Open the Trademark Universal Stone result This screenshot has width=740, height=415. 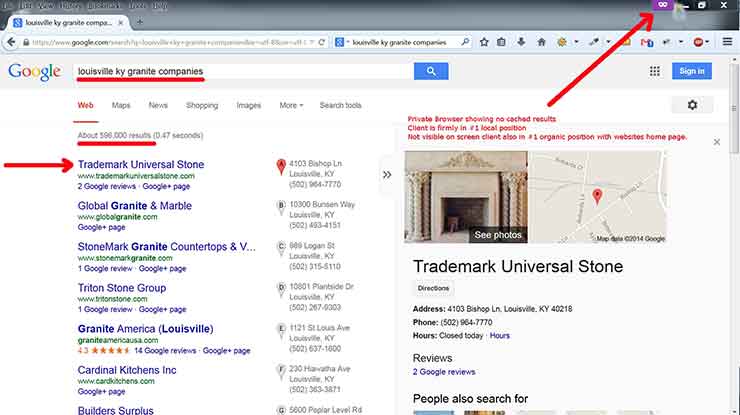(x=141, y=164)
